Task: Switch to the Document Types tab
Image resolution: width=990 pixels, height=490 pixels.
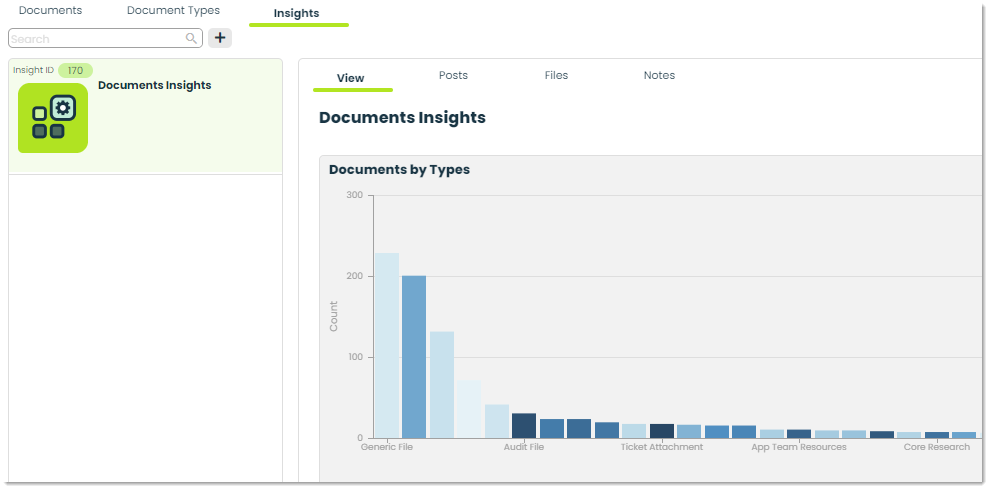Action: tap(174, 11)
